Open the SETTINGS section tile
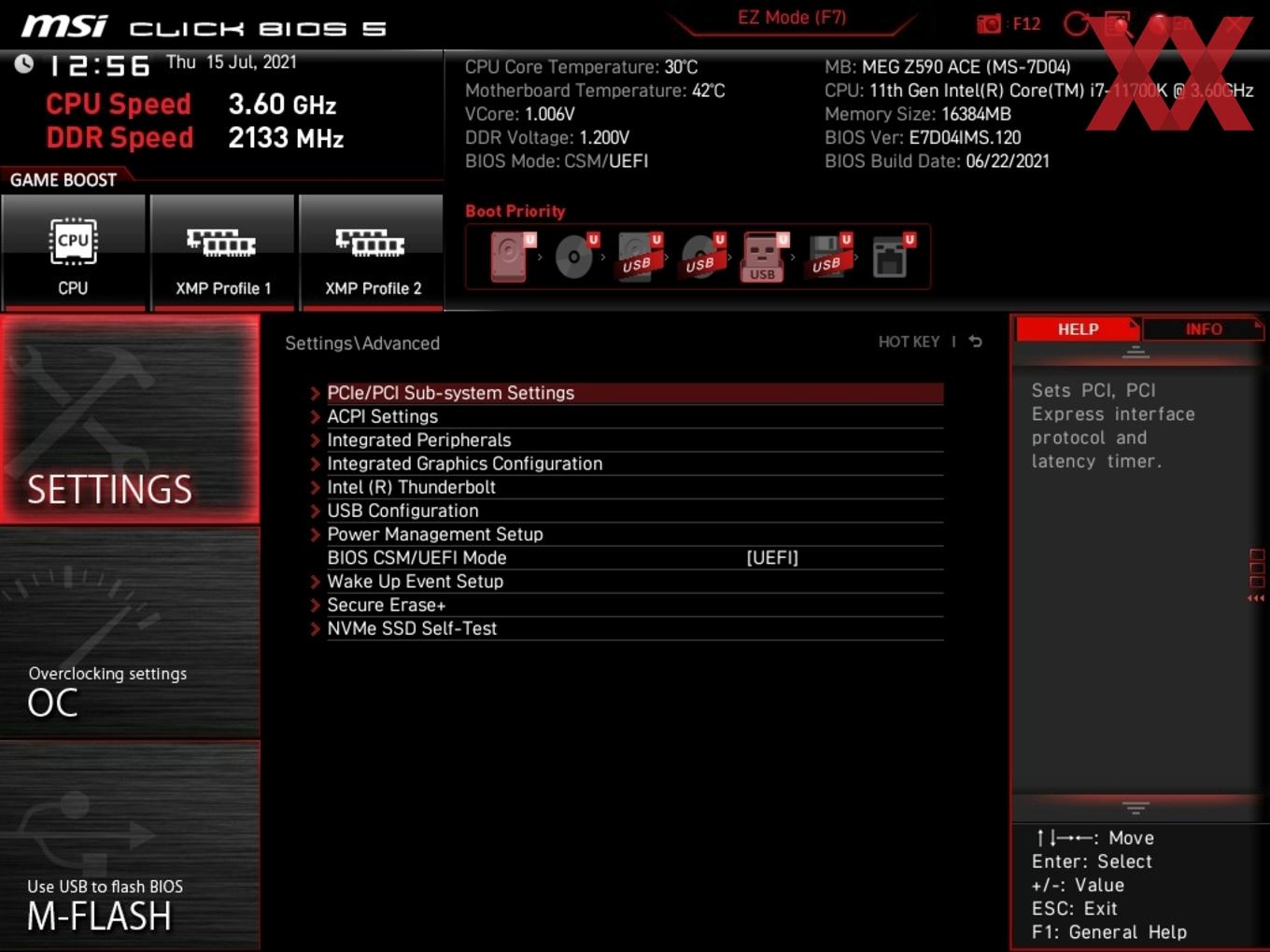 pos(130,419)
